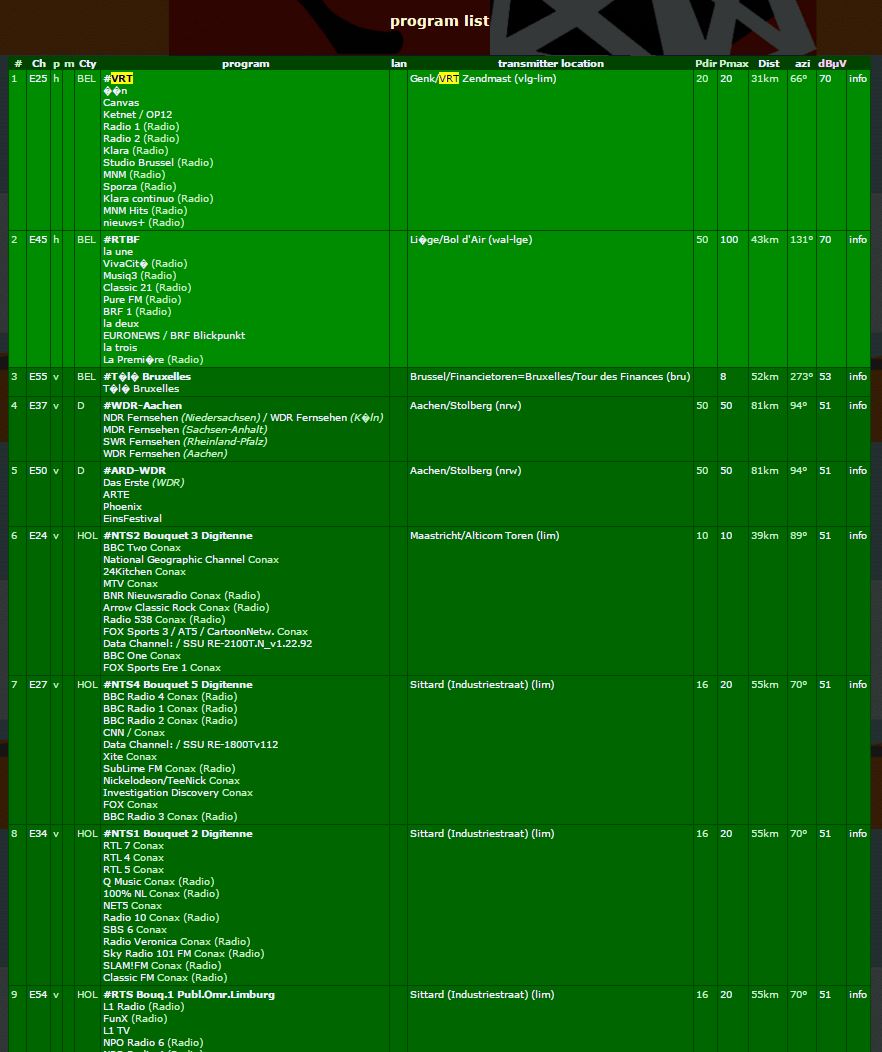Image resolution: width=882 pixels, height=1052 pixels.
Task: Select the '#WDR-Aachen' multiplex name
Action: 142,405
